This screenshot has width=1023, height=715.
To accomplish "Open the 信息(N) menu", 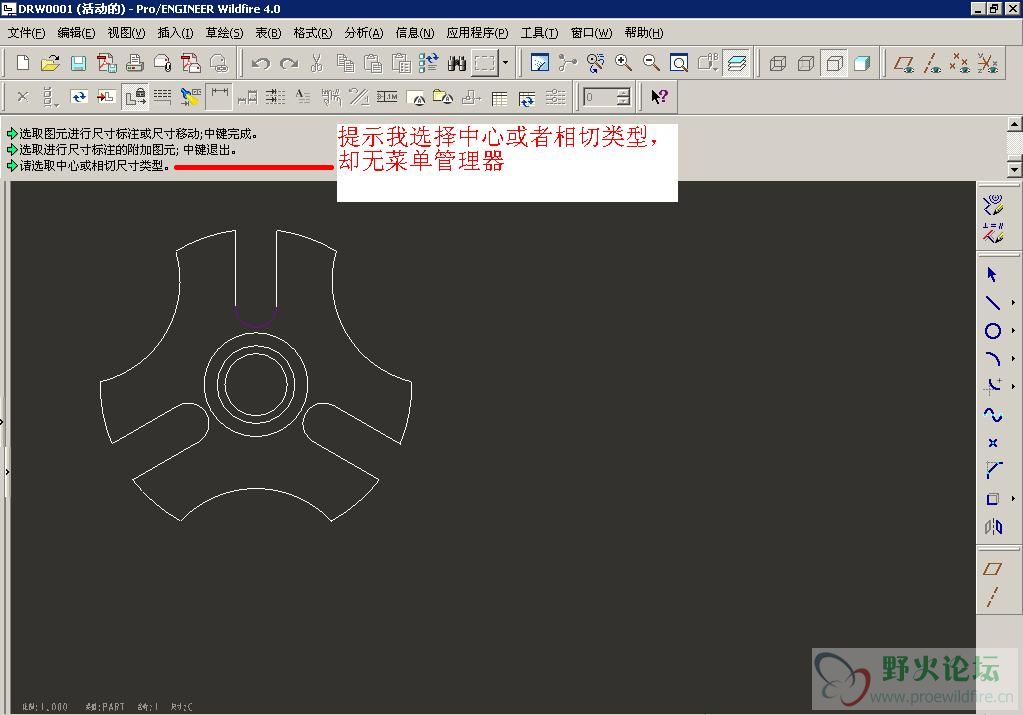I will pyautogui.click(x=415, y=33).
